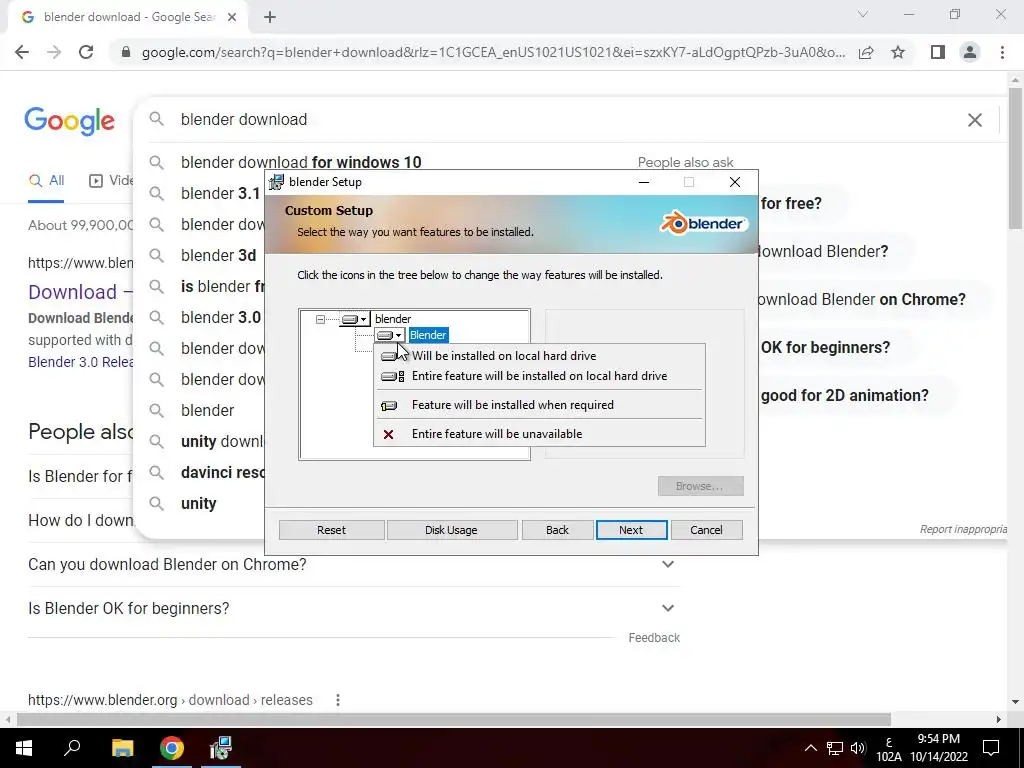The width and height of the screenshot is (1024, 768).
Task: Go Back in the blender Setup wizard
Action: (x=557, y=530)
